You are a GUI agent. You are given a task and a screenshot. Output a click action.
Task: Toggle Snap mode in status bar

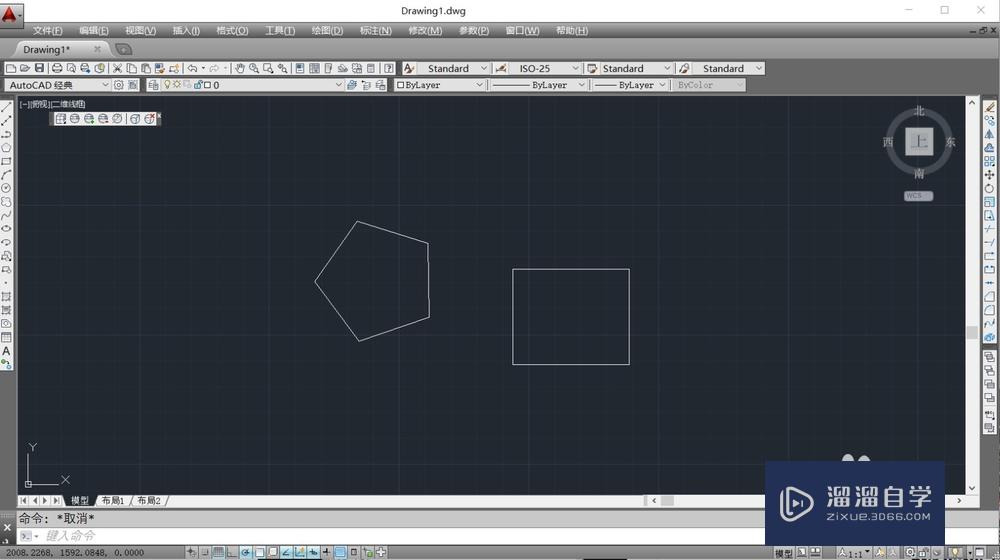(x=205, y=552)
